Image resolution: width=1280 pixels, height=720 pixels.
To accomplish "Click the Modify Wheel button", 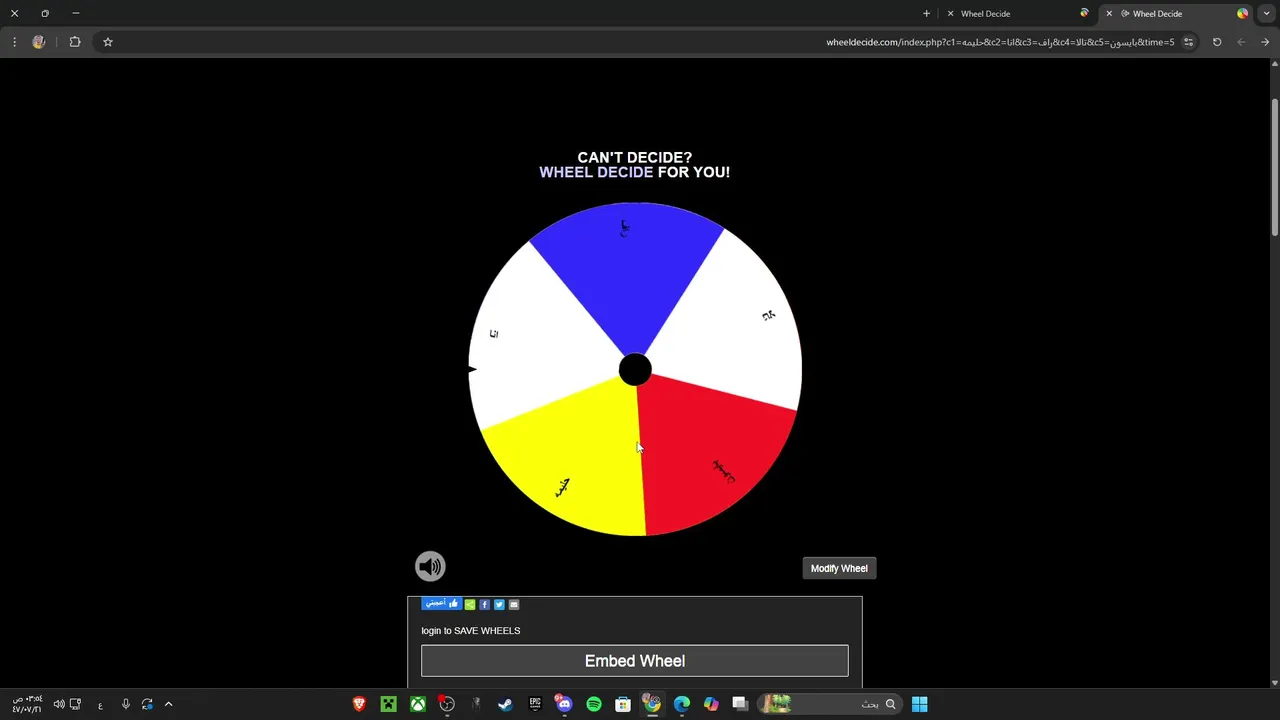I will 839,568.
